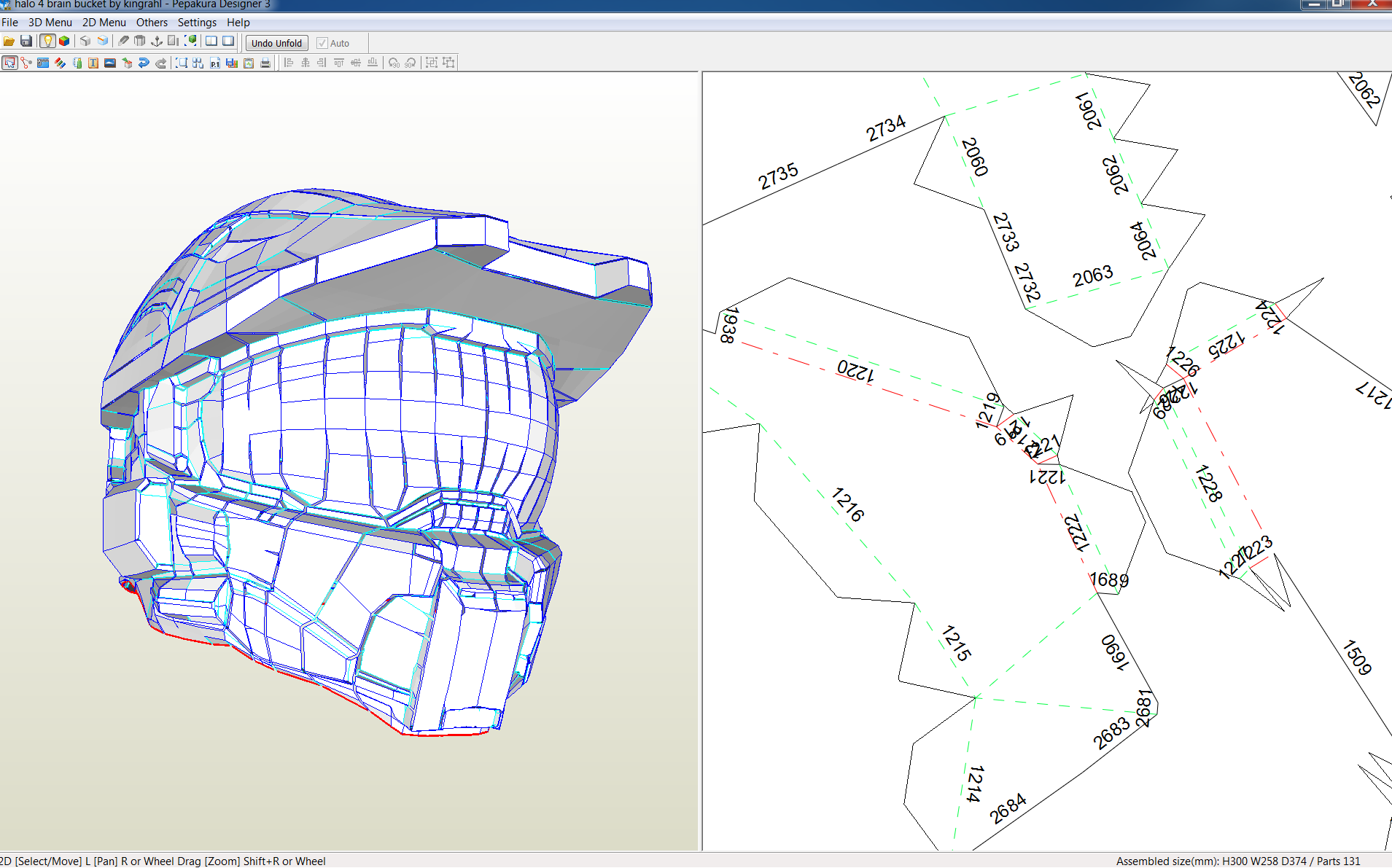Open the File menu
The width and height of the screenshot is (1392, 868).
coord(10,23)
